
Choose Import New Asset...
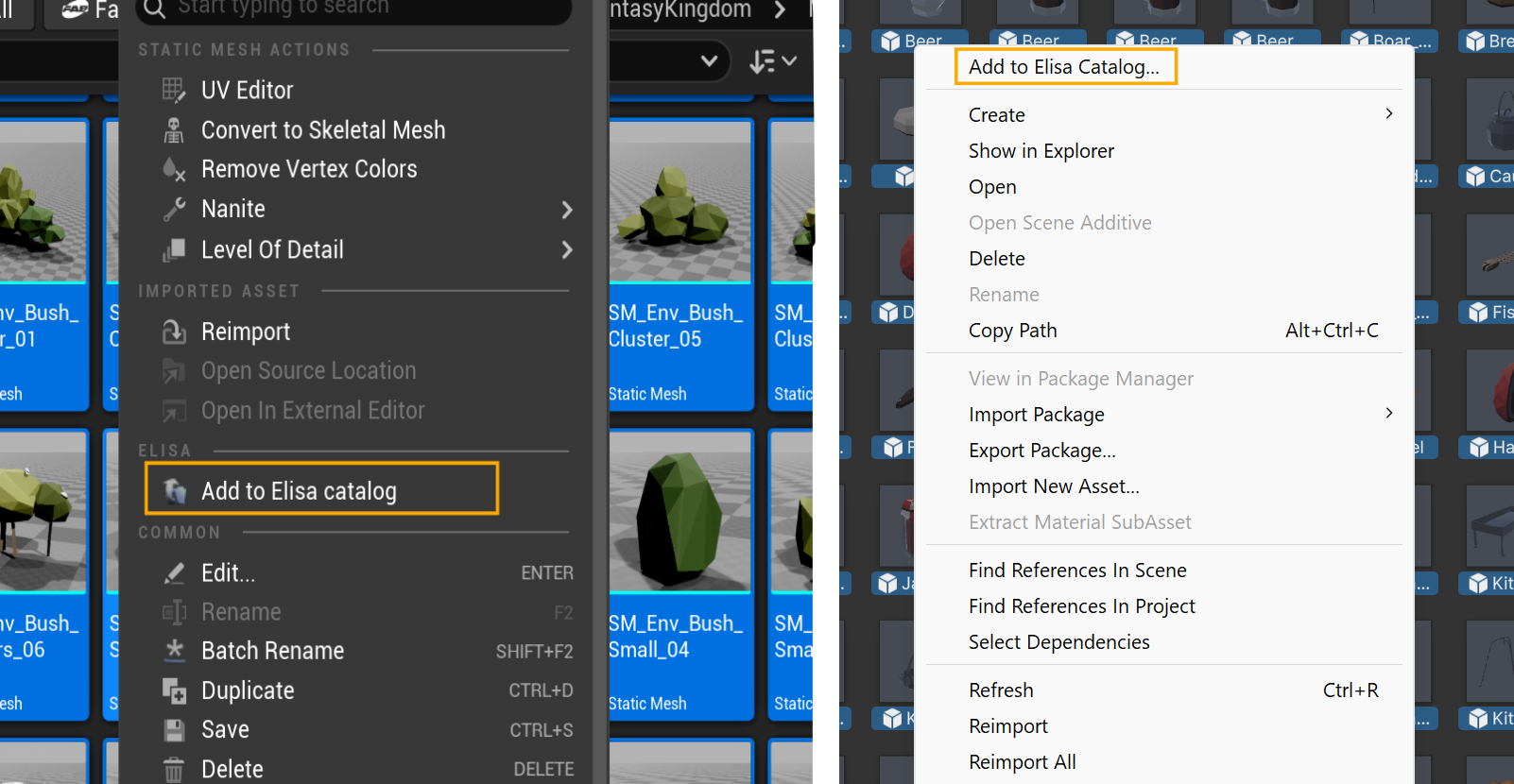coord(1054,486)
